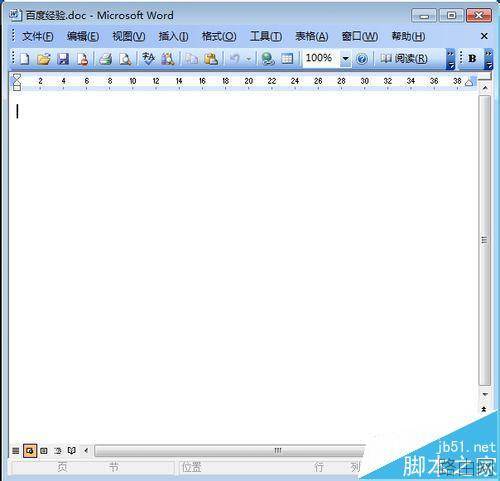This screenshot has width=500, height=481.
Task: Create a new blank document
Action: (x=25, y=59)
